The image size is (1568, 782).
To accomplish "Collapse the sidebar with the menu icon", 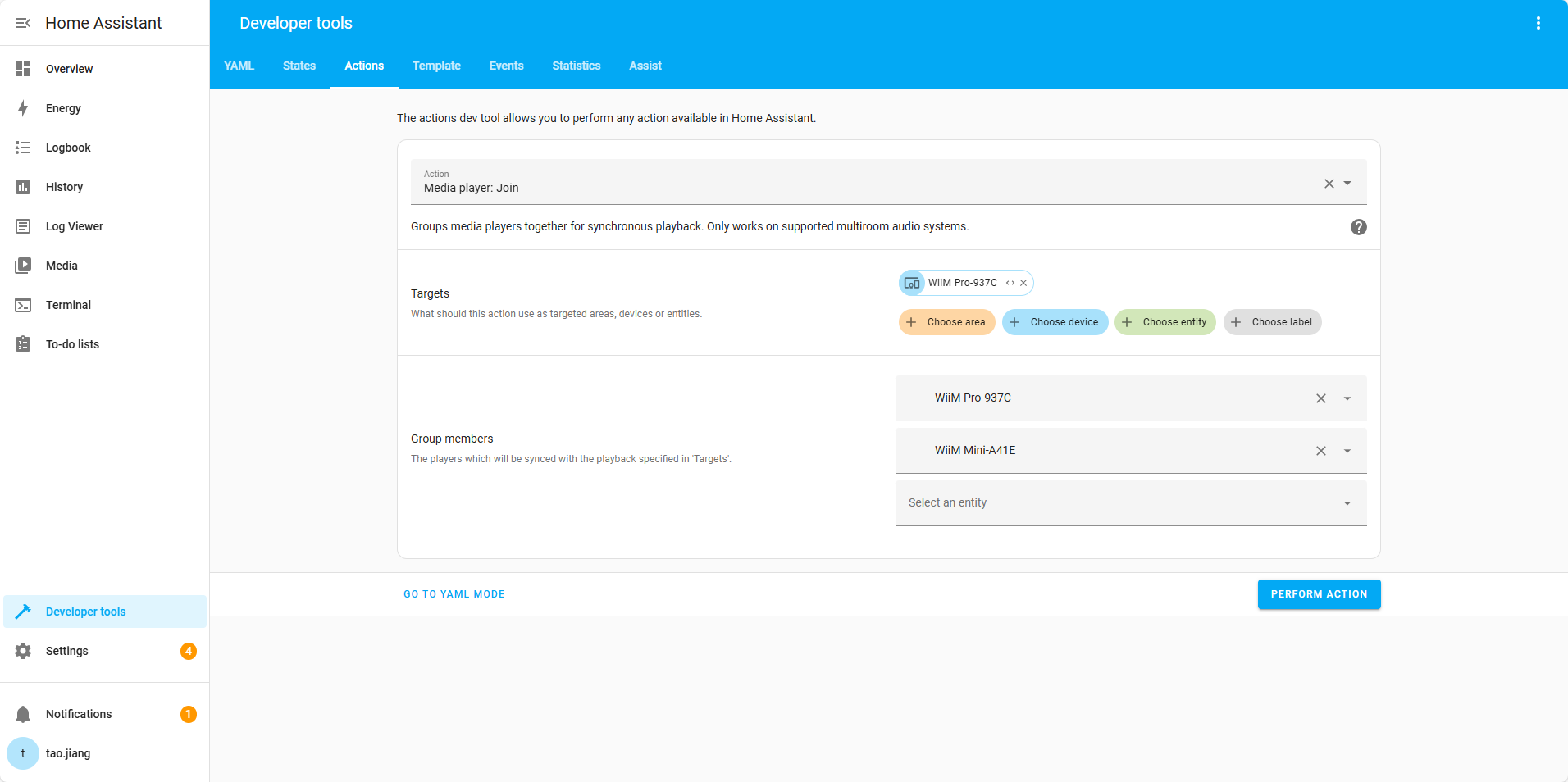I will [x=23, y=23].
